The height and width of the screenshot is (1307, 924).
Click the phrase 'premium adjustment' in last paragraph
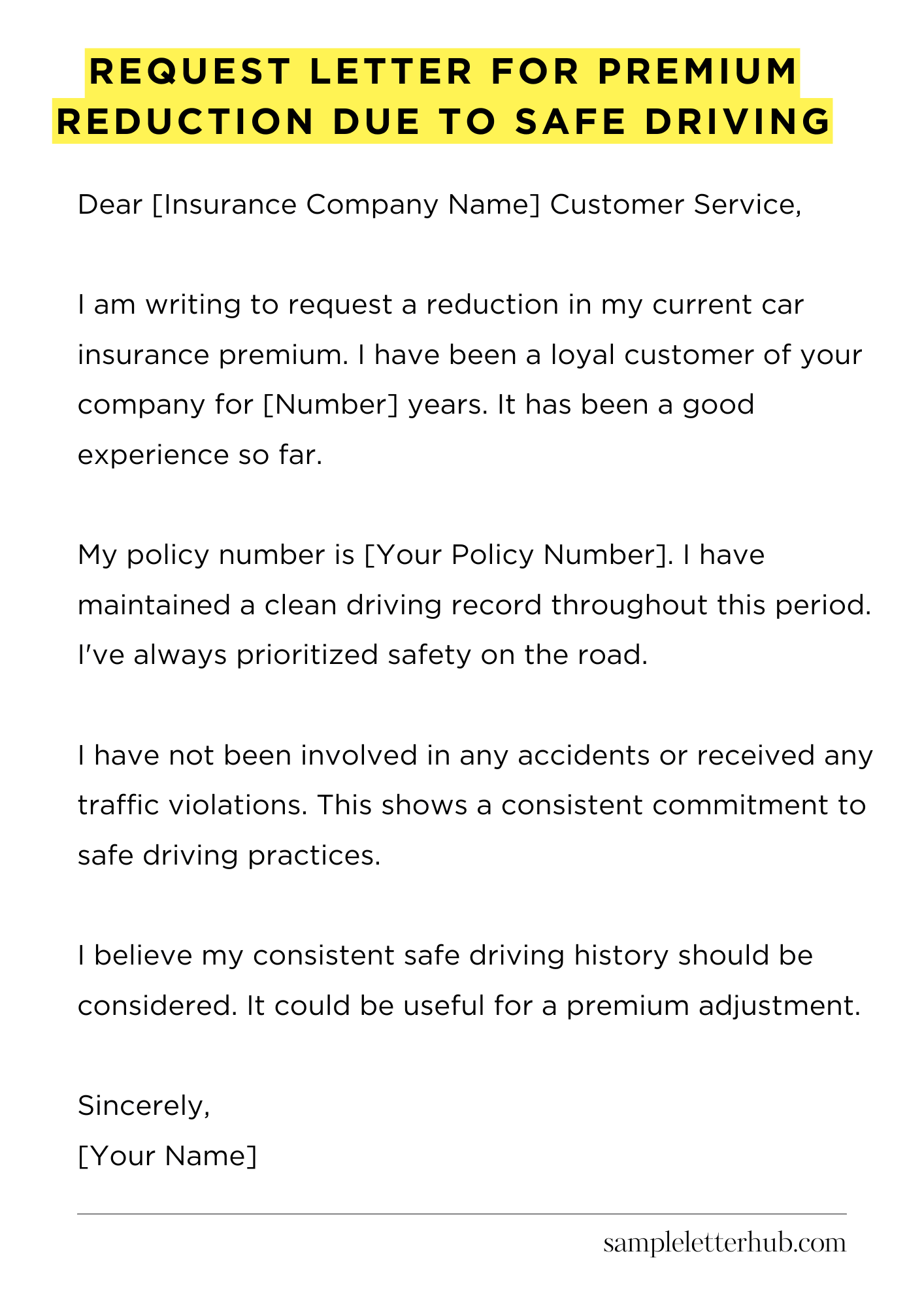[712, 1005]
